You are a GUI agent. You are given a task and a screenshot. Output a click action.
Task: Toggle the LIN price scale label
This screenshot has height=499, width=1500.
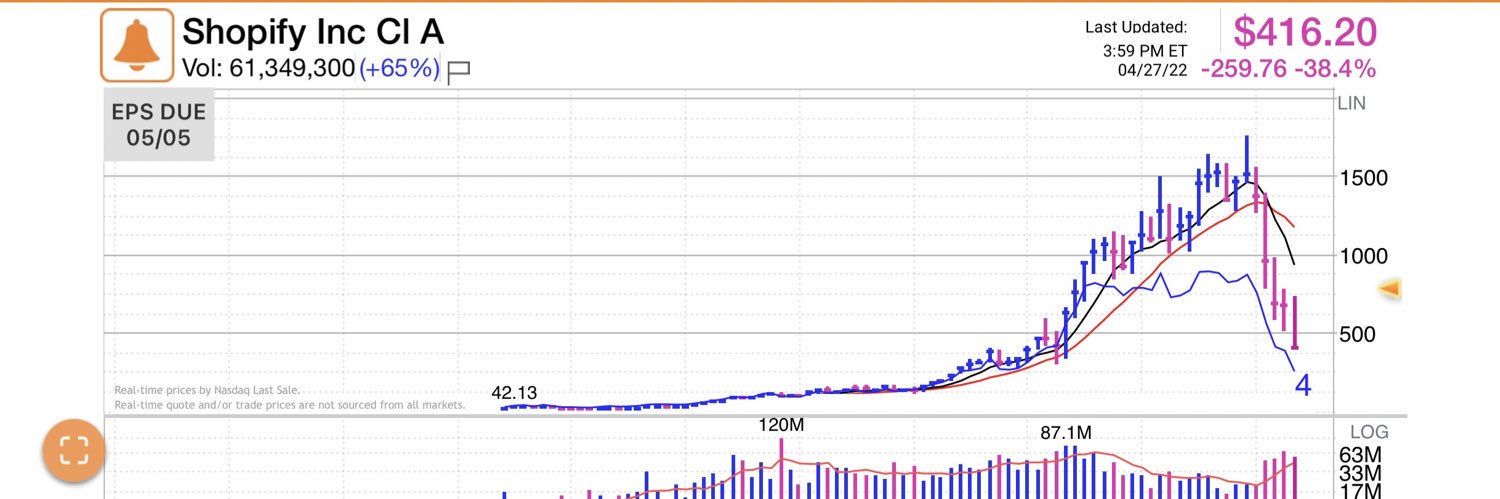1351,103
